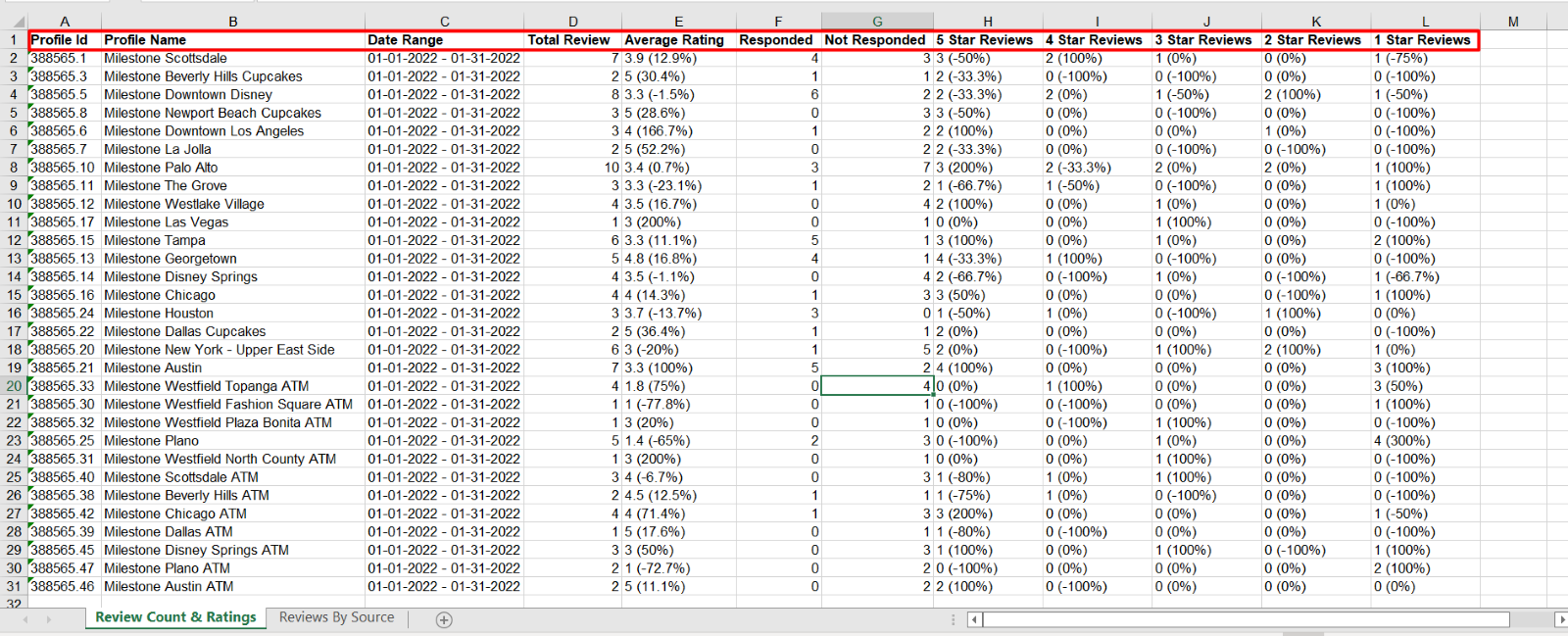Select the Milestone Palo Alto cell
The image size is (1568, 636).
click(x=233, y=168)
